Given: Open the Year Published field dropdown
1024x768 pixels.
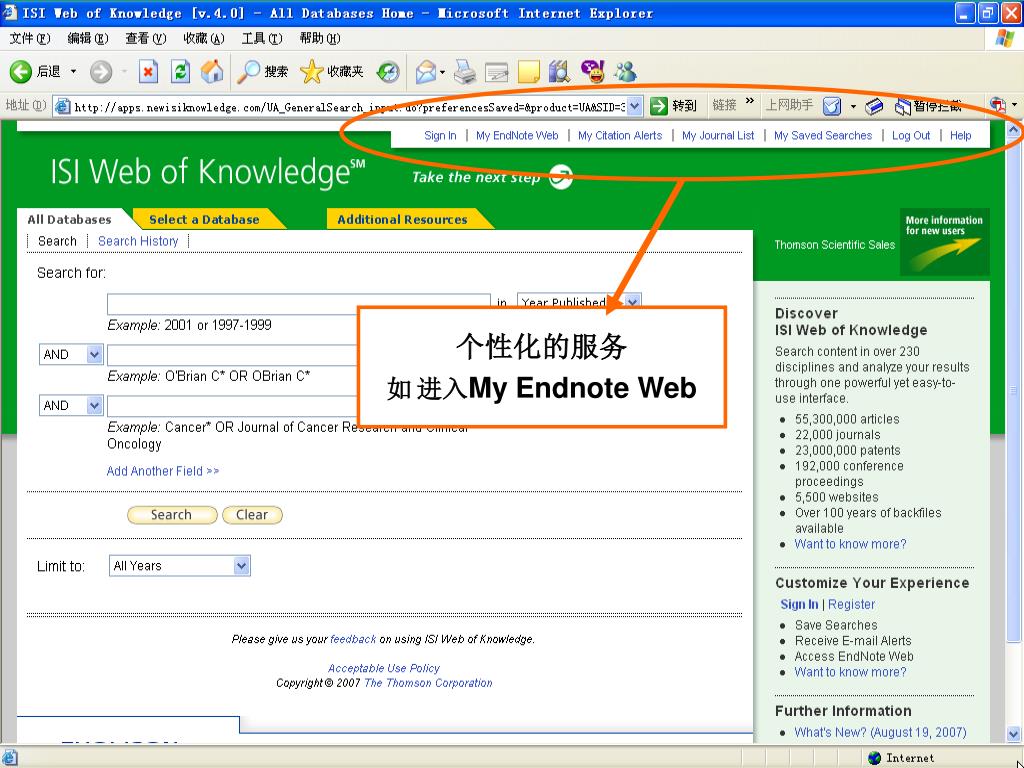Looking at the screenshot, I should 632,302.
